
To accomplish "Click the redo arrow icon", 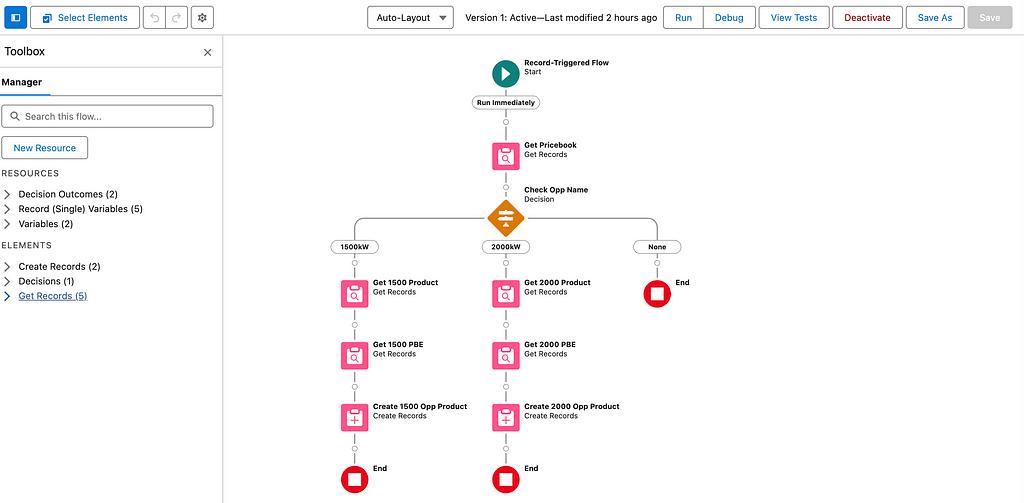I will click(x=175, y=18).
